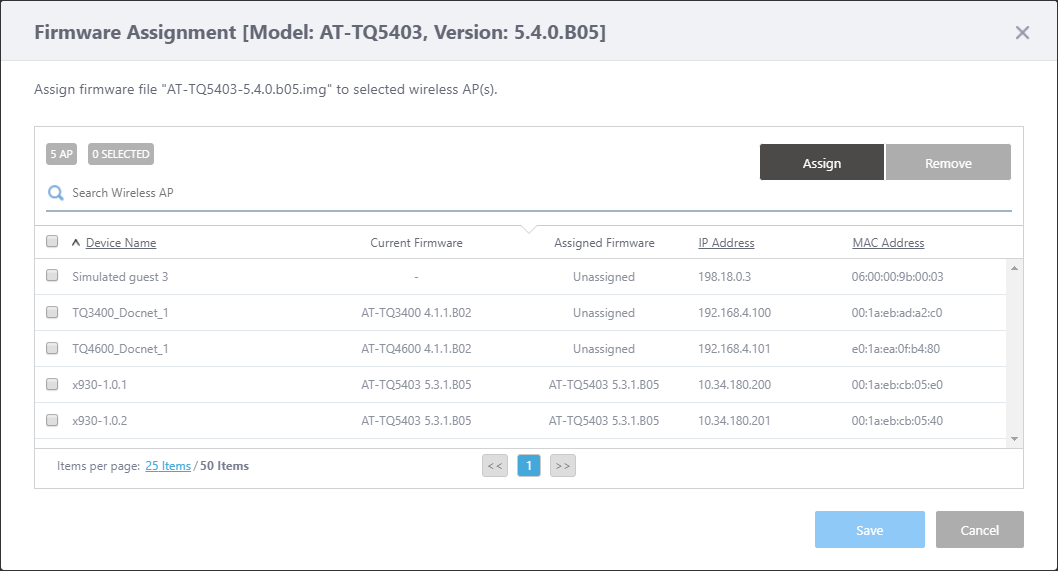Sort by Device Name column
Viewport: 1058px width, 571px height.
[121, 243]
